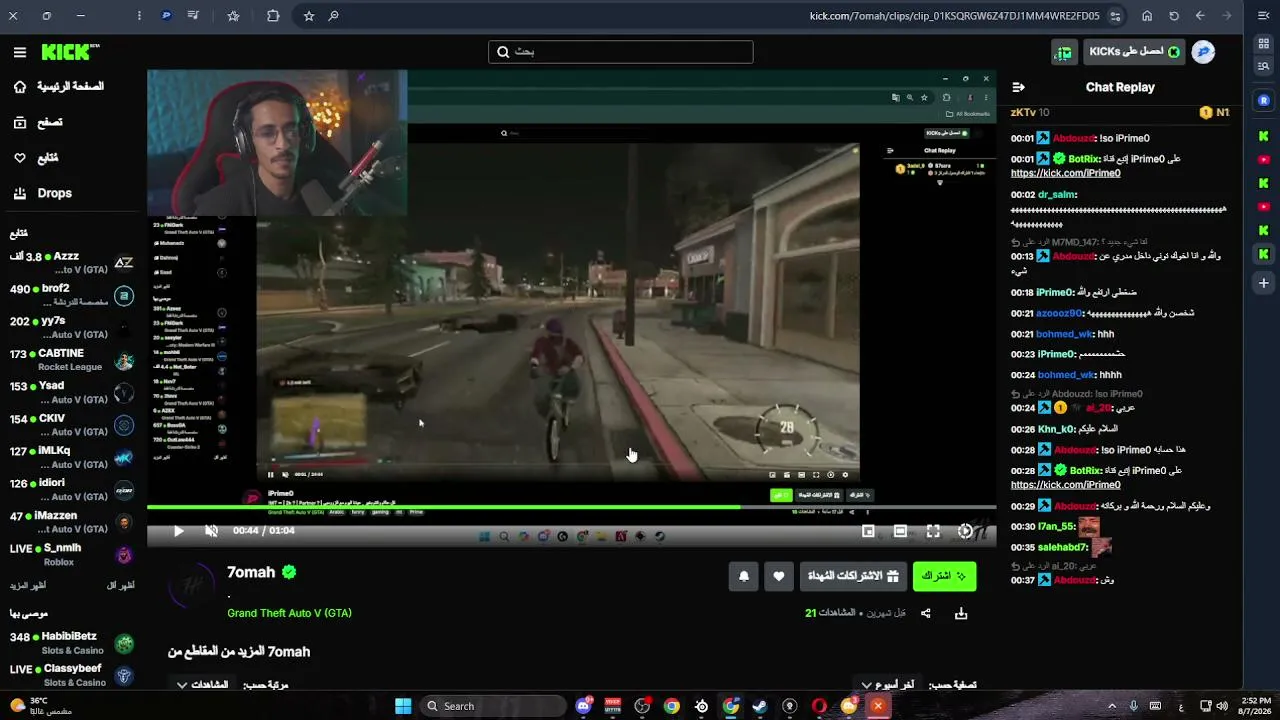Unmute the clip audio
Image resolution: width=1280 pixels, height=720 pixels.
click(211, 531)
